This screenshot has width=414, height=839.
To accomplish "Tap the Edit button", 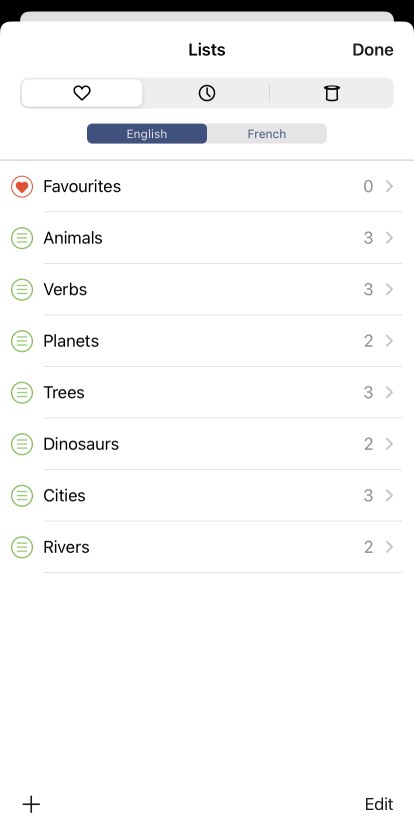I will 379,804.
